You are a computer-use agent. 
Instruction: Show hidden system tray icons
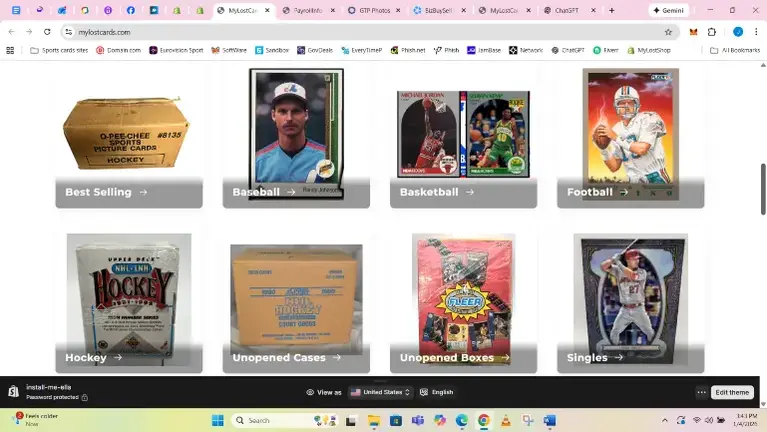click(x=664, y=420)
